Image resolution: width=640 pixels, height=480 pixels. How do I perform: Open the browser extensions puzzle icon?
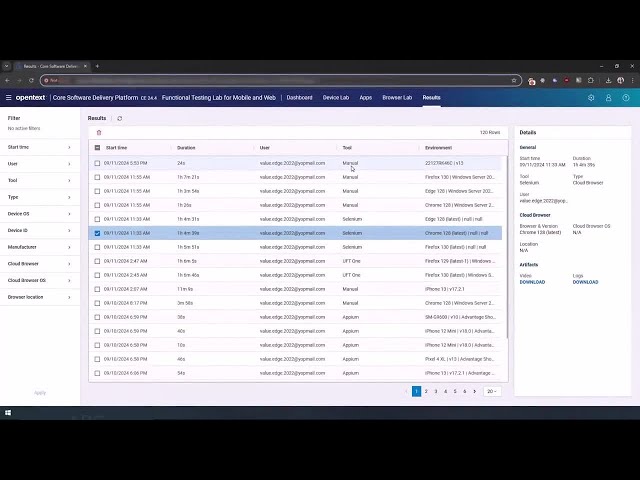click(x=591, y=80)
